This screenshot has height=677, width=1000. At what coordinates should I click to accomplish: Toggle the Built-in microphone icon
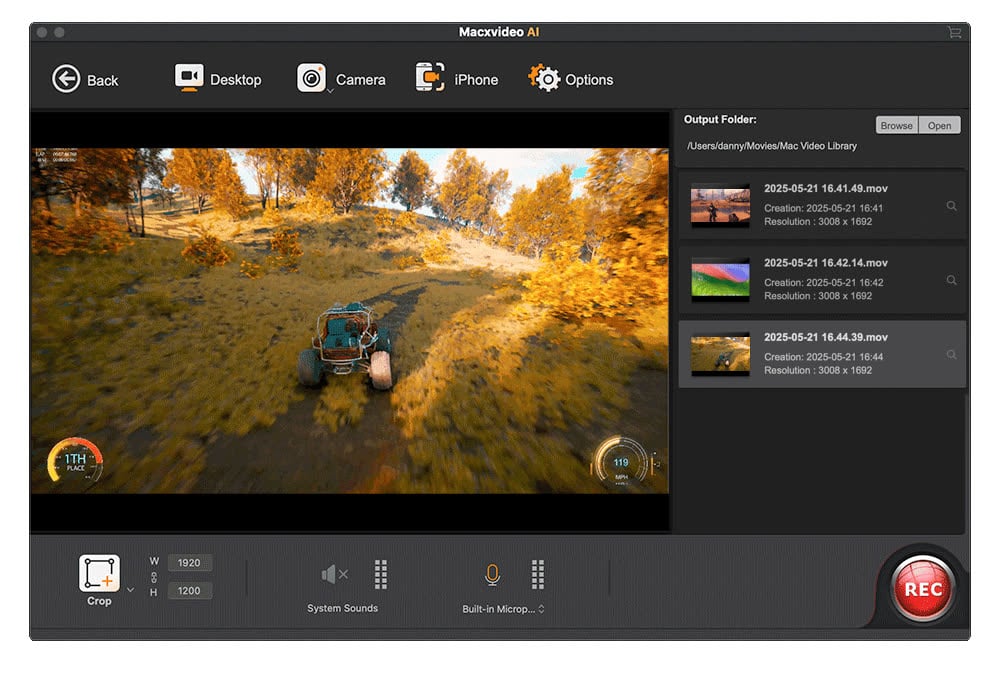(492, 574)
